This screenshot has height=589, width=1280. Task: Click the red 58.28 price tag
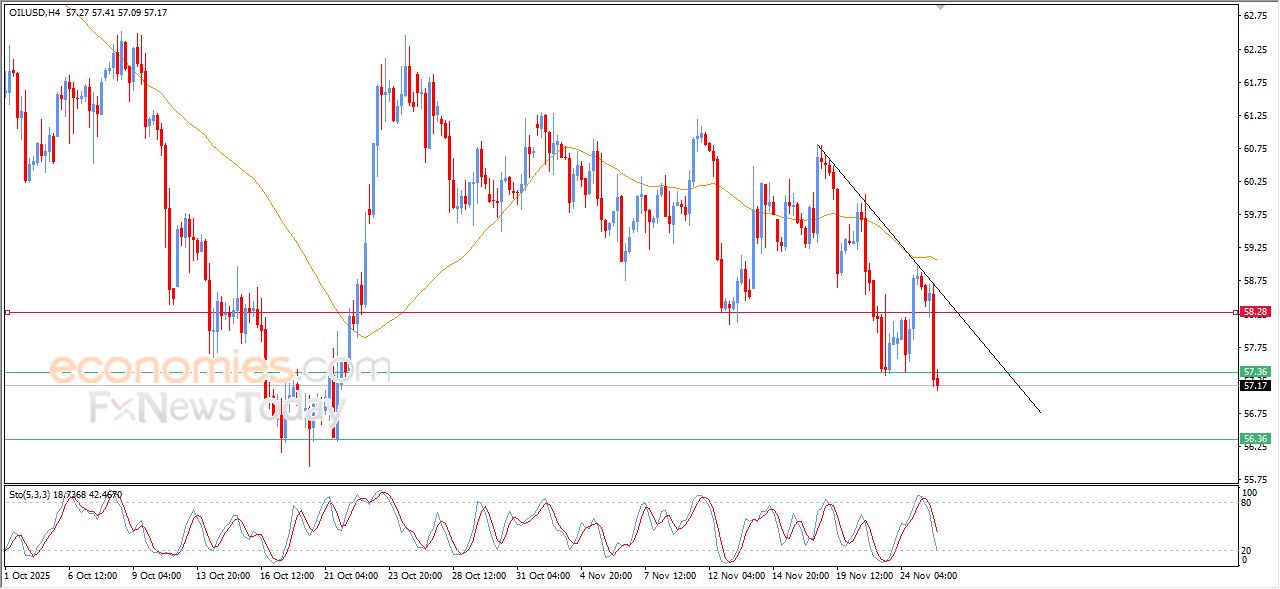pos(1255,312)
